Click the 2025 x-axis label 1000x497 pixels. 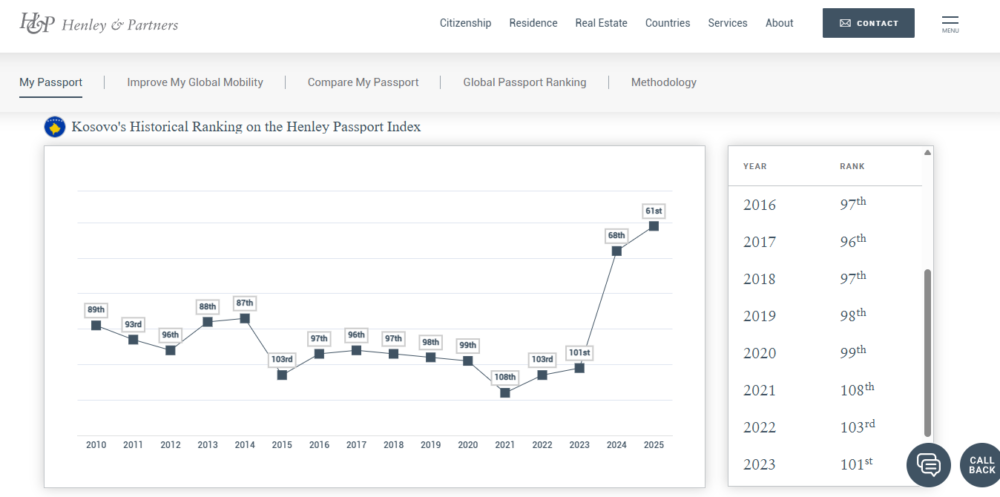(654, 445)
